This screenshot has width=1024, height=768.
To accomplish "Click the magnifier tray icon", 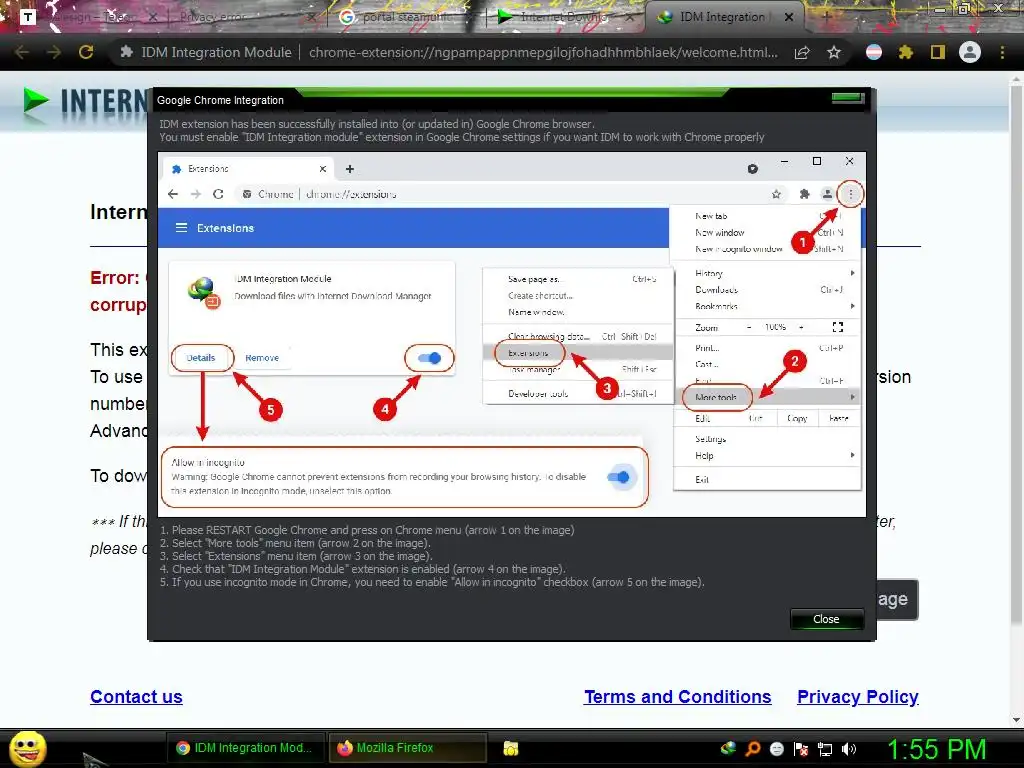I will [x=753, y=748].
